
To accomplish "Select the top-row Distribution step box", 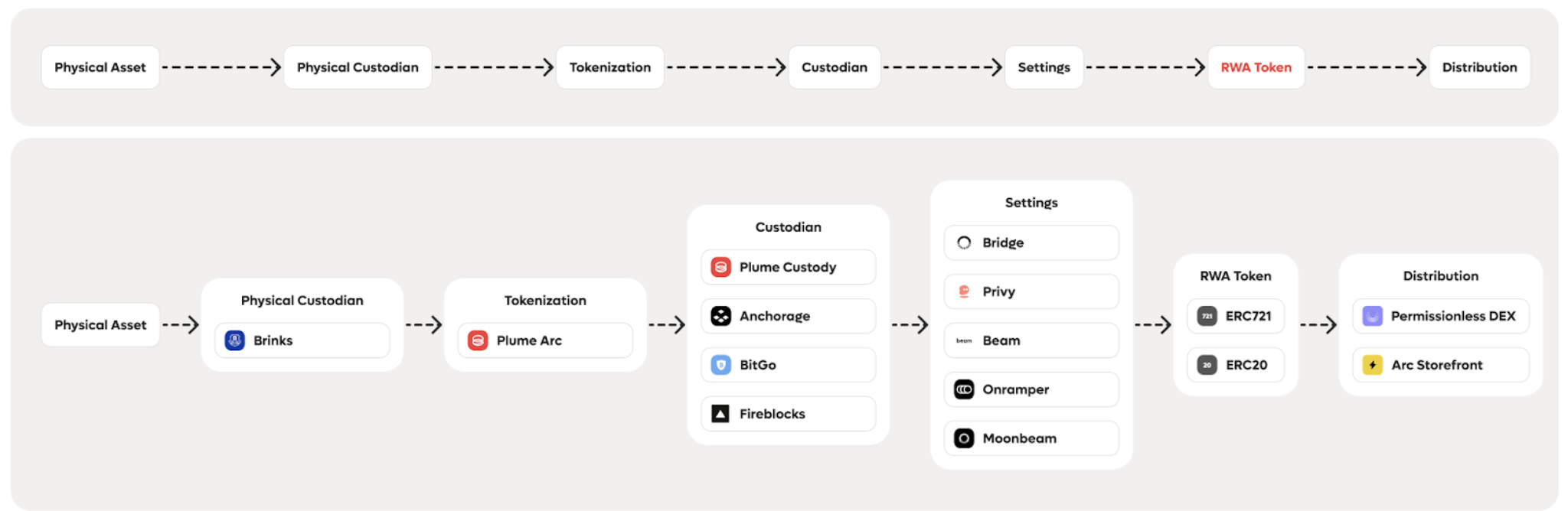I will 1479,67.
